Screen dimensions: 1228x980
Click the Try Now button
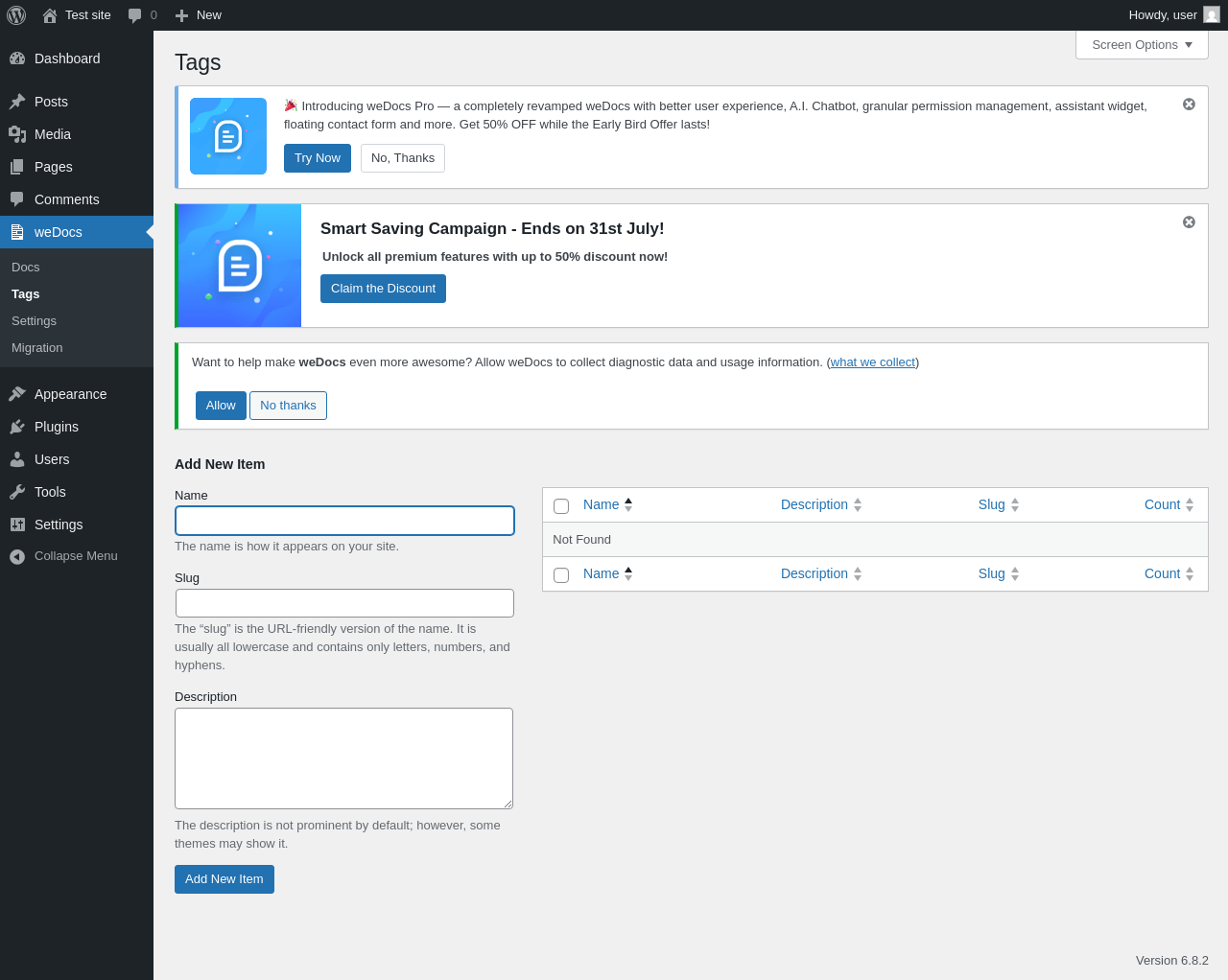(x=318, y=158)
